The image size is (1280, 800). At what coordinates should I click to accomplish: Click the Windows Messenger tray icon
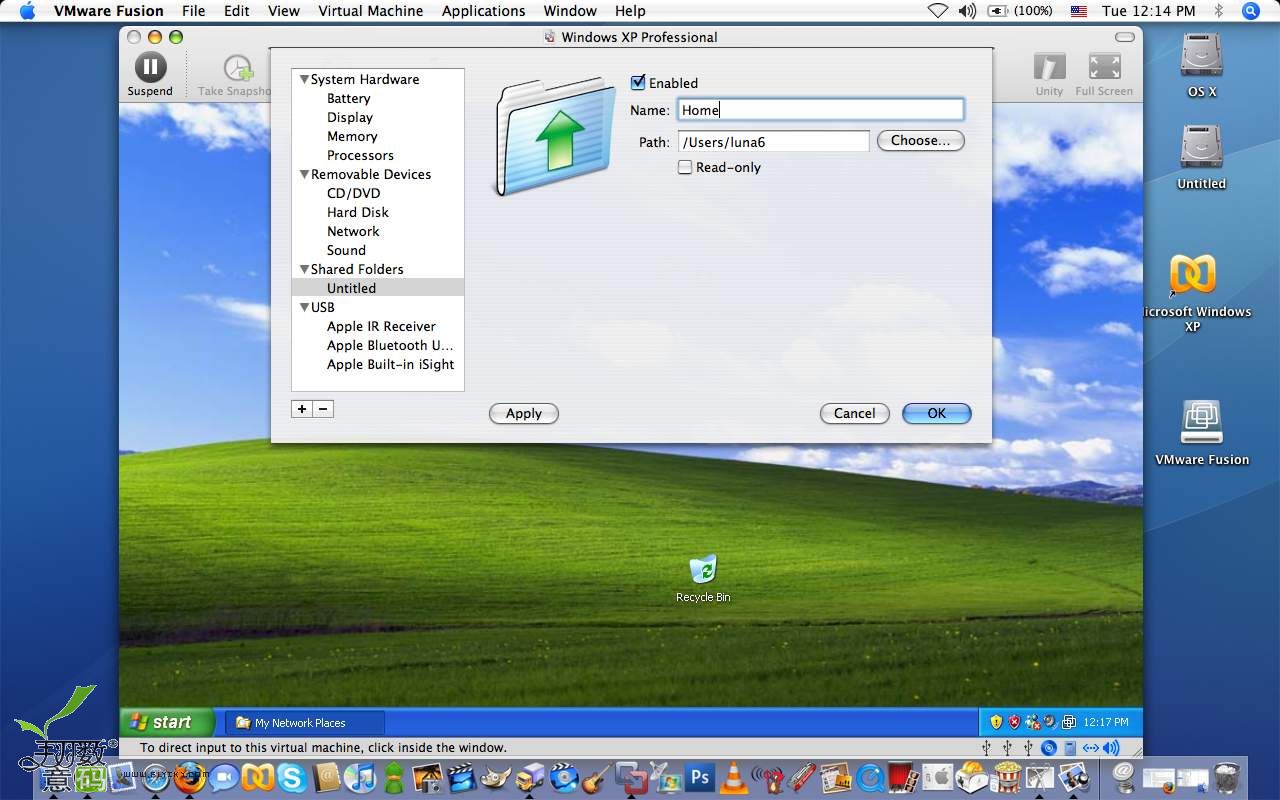[x=1033, y=722]
